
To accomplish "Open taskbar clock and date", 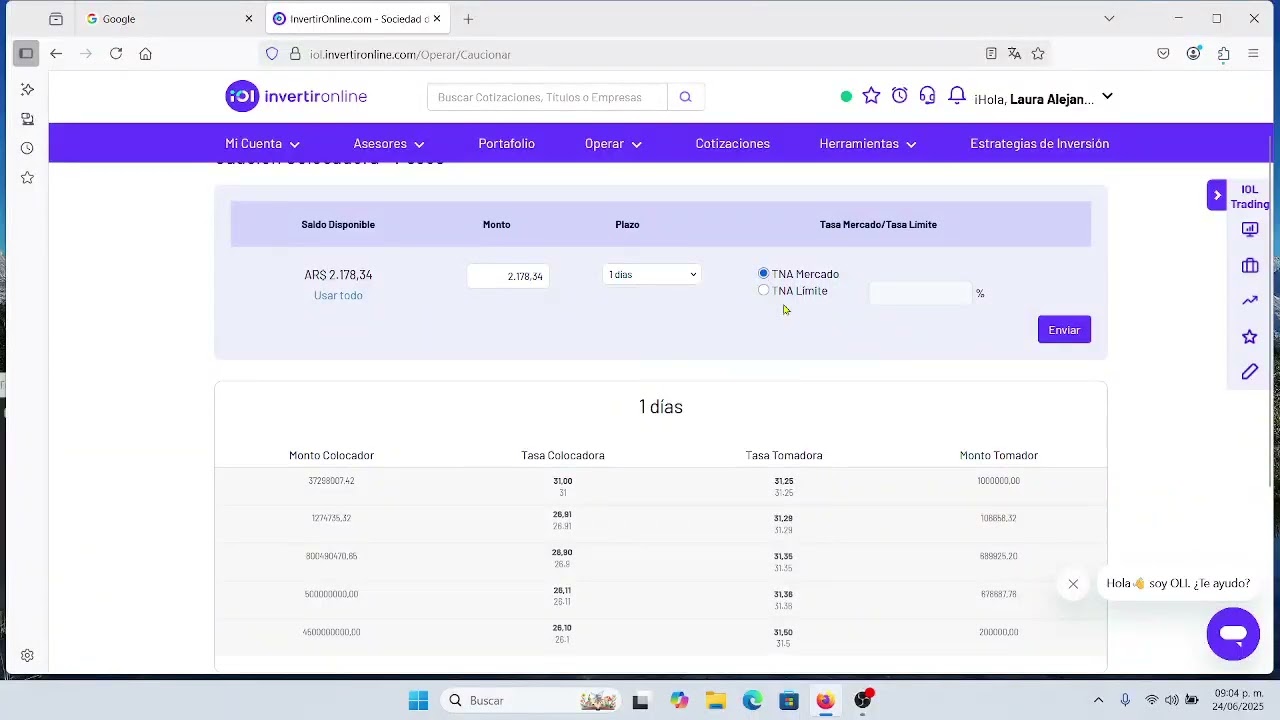I will click(1239, 700).
